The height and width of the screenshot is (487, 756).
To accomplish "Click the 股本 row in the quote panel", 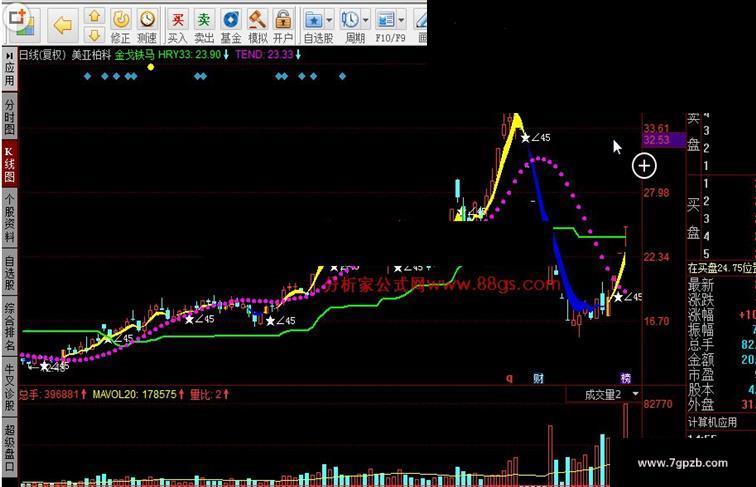I will pyautogui.click(x=721, y=390).
